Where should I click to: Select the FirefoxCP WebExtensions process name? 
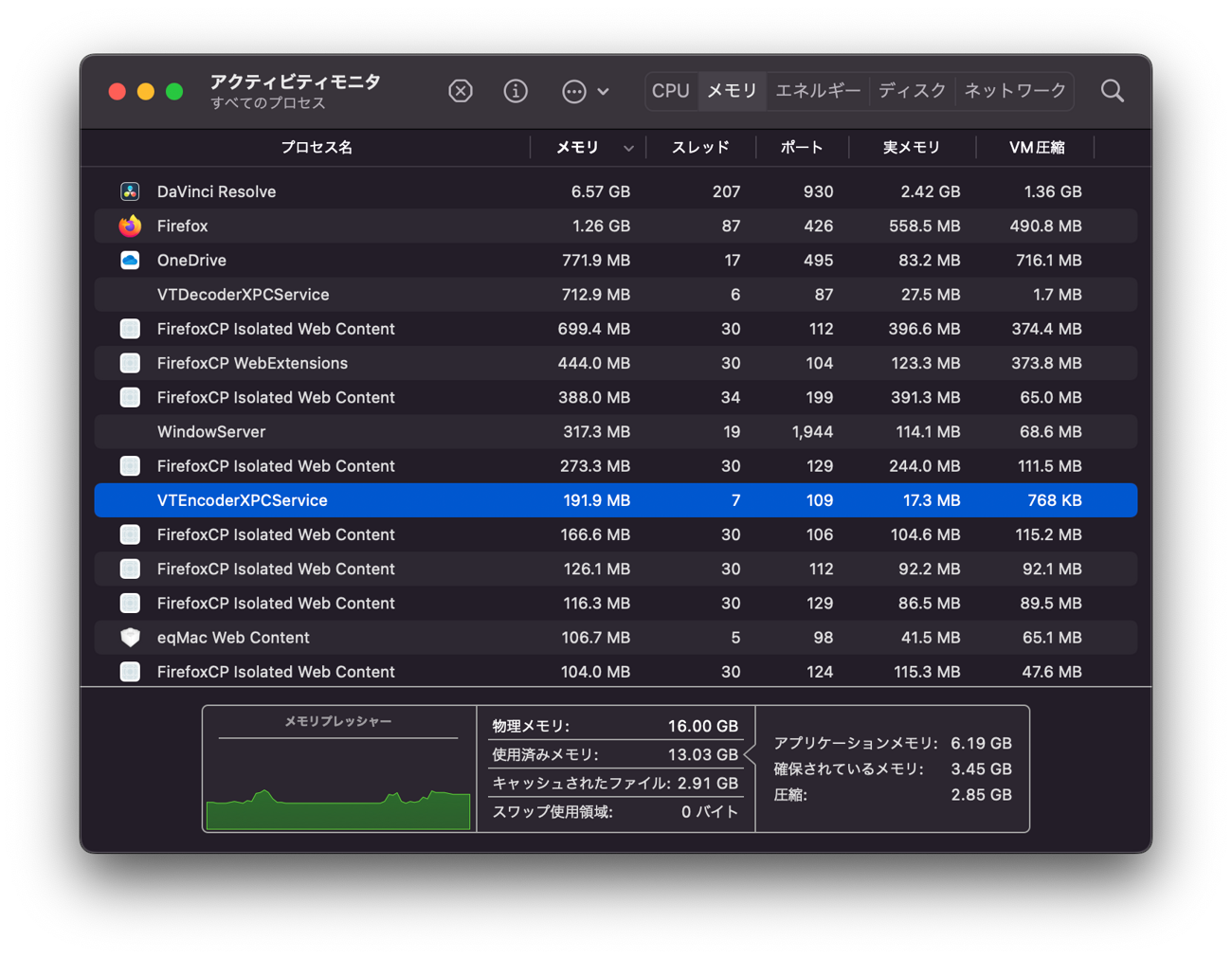pyautogui.click(x=252, y=363)
